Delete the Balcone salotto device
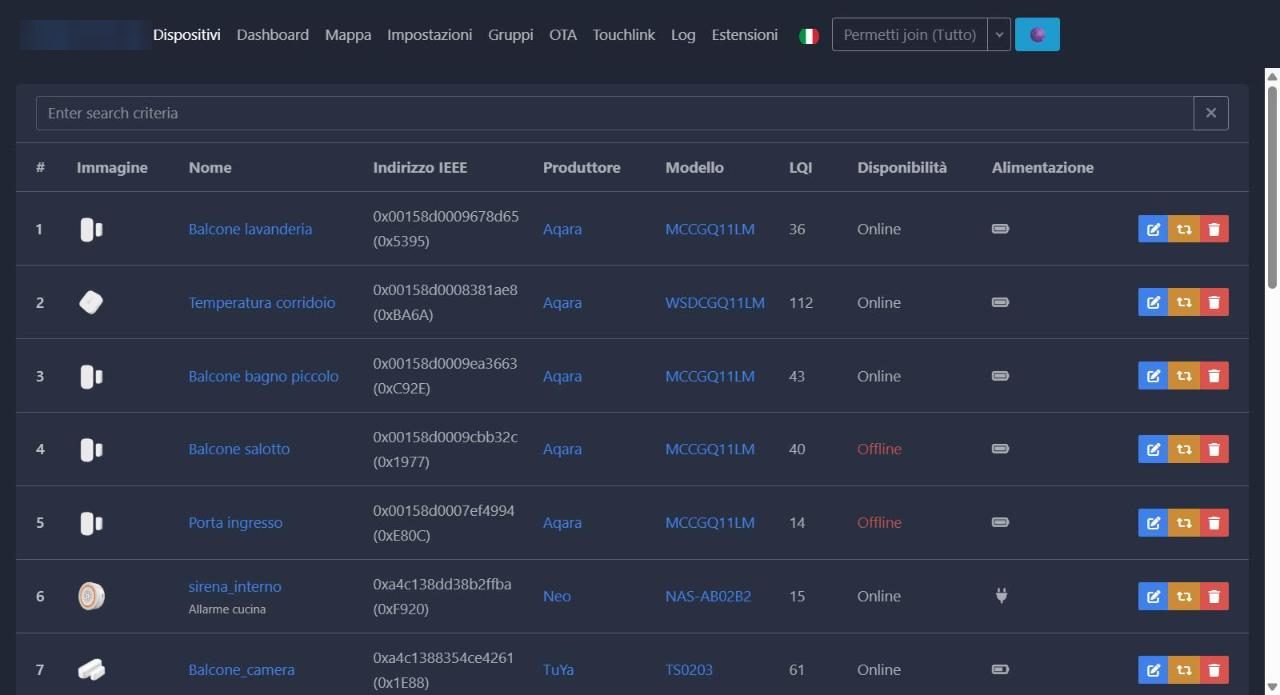Image resolution: width=1280 pixels, height=695 pixels. (x=1214, y=449)
